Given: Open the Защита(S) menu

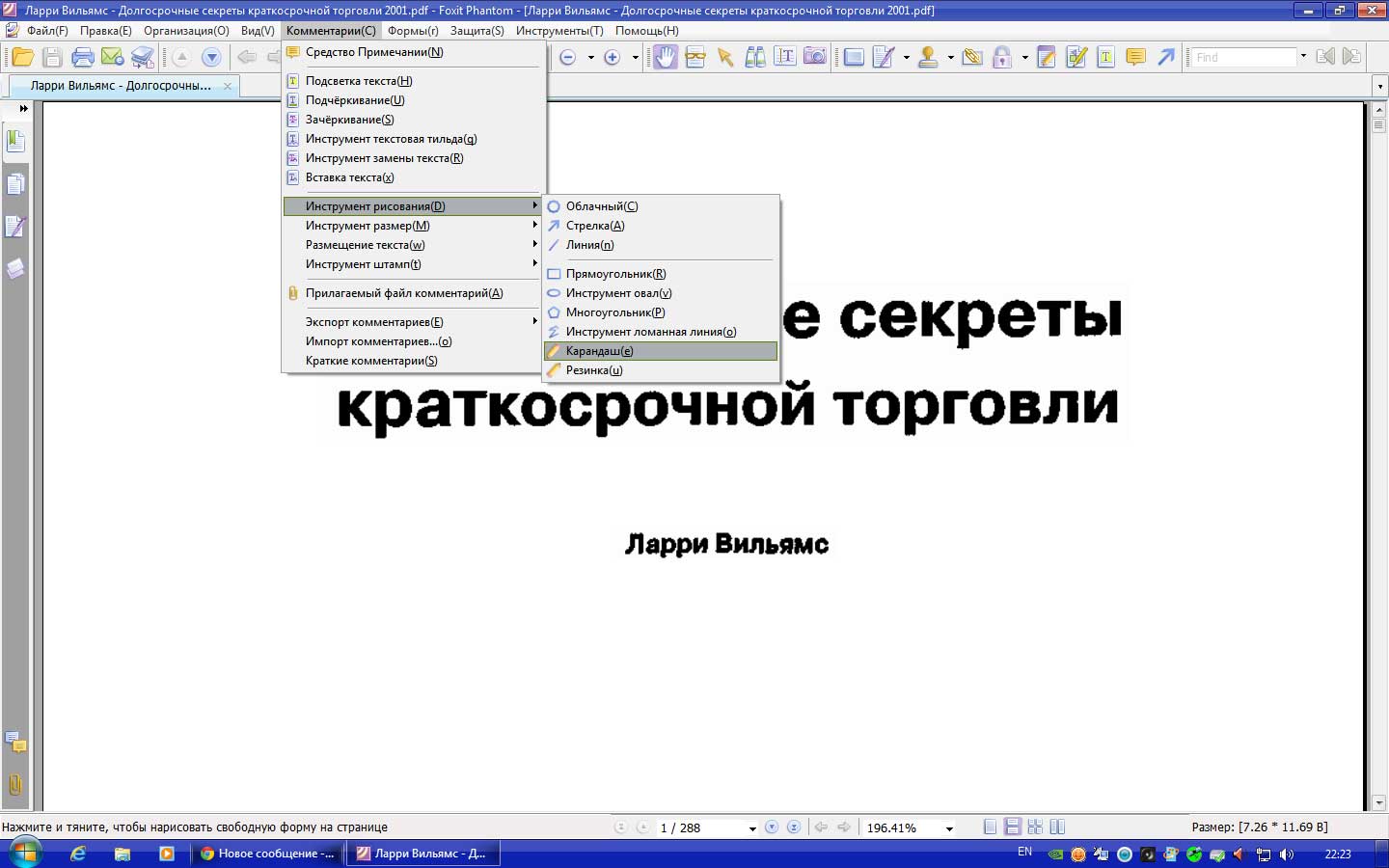Looking at the screenshot, I should tap(477, 31).
